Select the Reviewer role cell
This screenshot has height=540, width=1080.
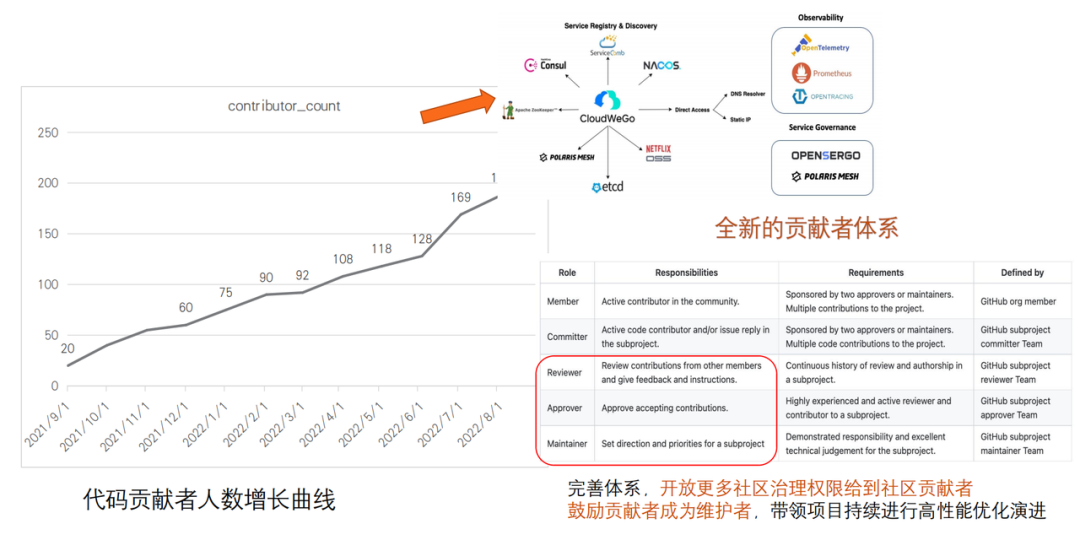tap(564, 372)
